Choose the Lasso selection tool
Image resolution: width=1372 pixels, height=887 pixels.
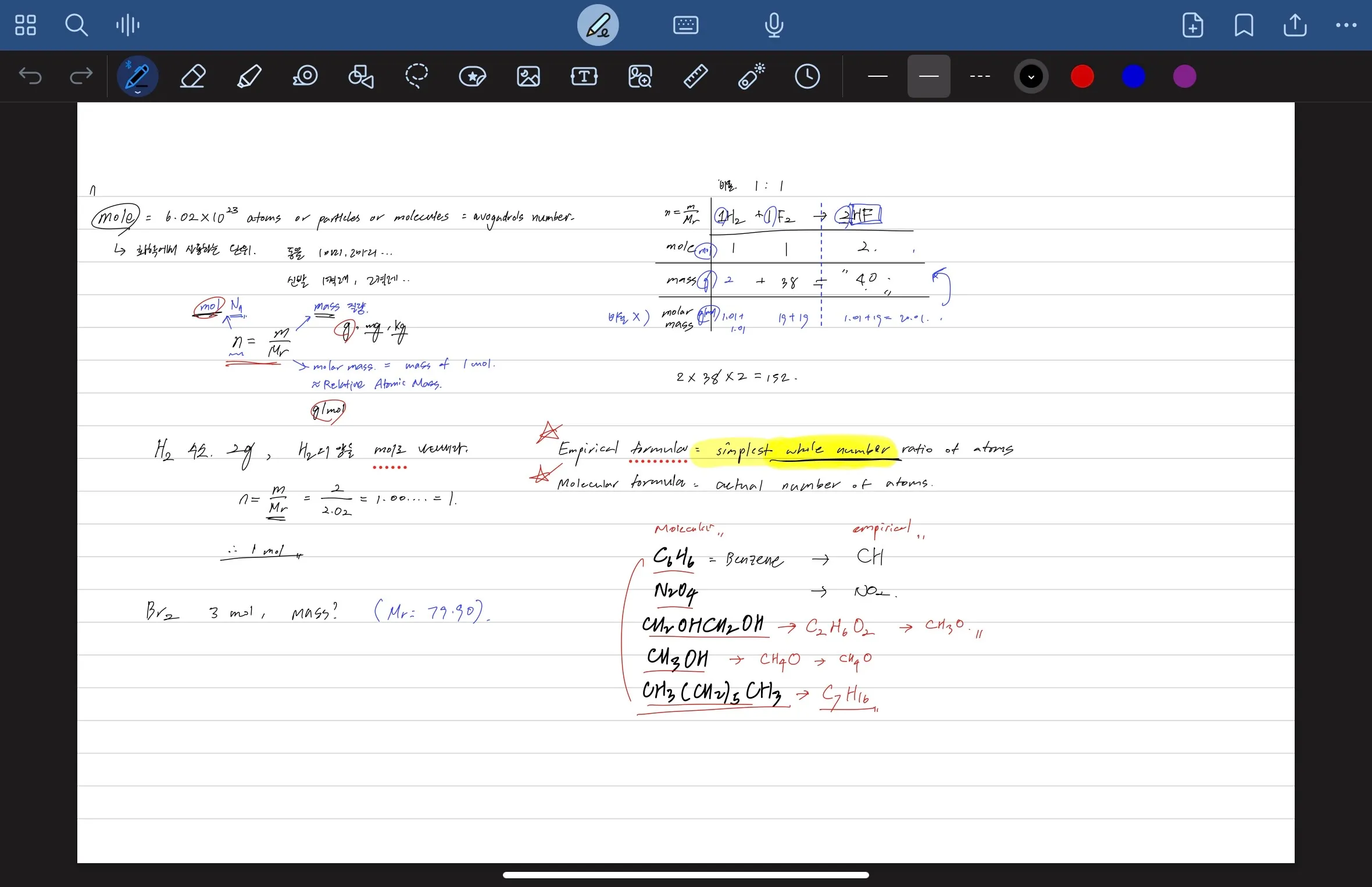[416, 76]
